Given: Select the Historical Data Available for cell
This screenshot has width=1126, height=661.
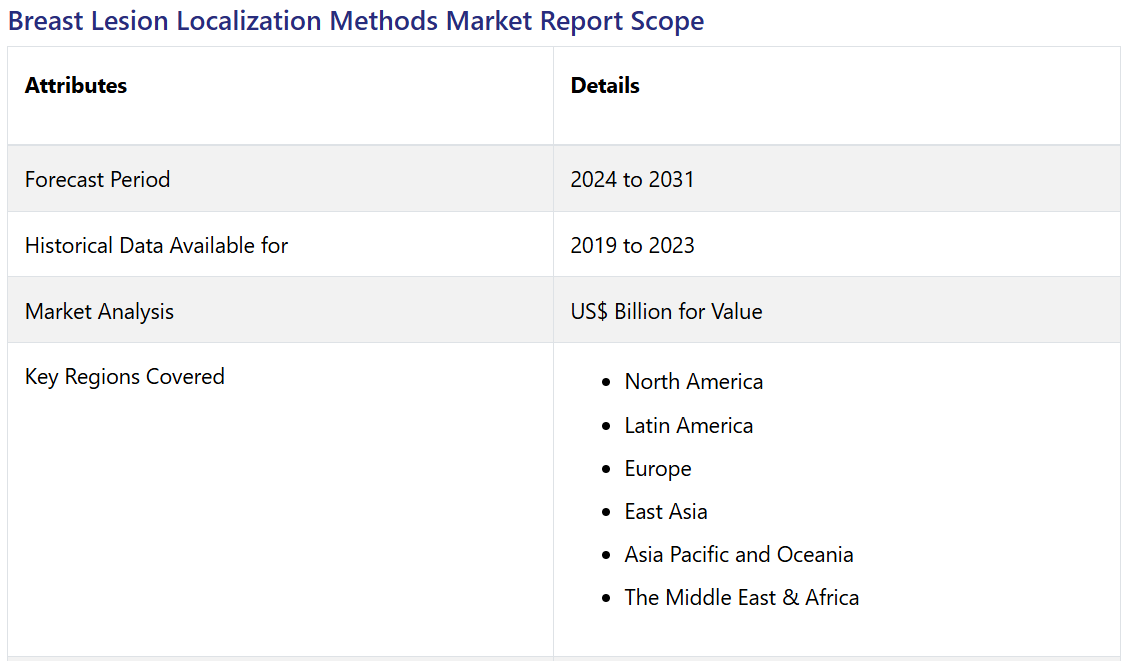Looking at the screenshot, I should coord(156,246).
